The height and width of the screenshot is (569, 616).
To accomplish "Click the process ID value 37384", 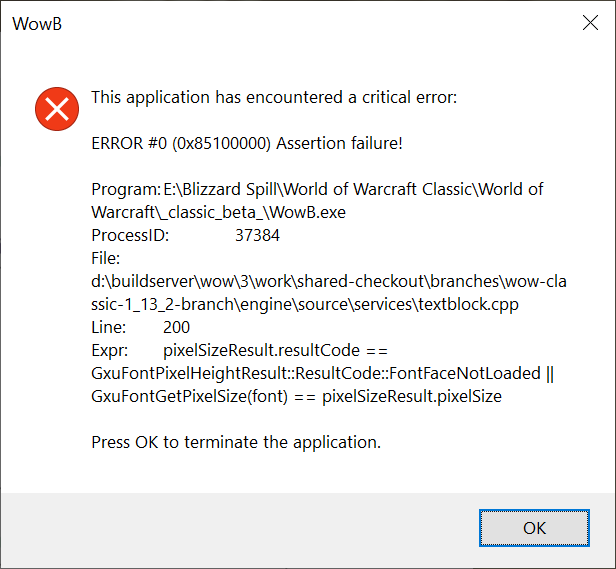I will click(257, 236).
